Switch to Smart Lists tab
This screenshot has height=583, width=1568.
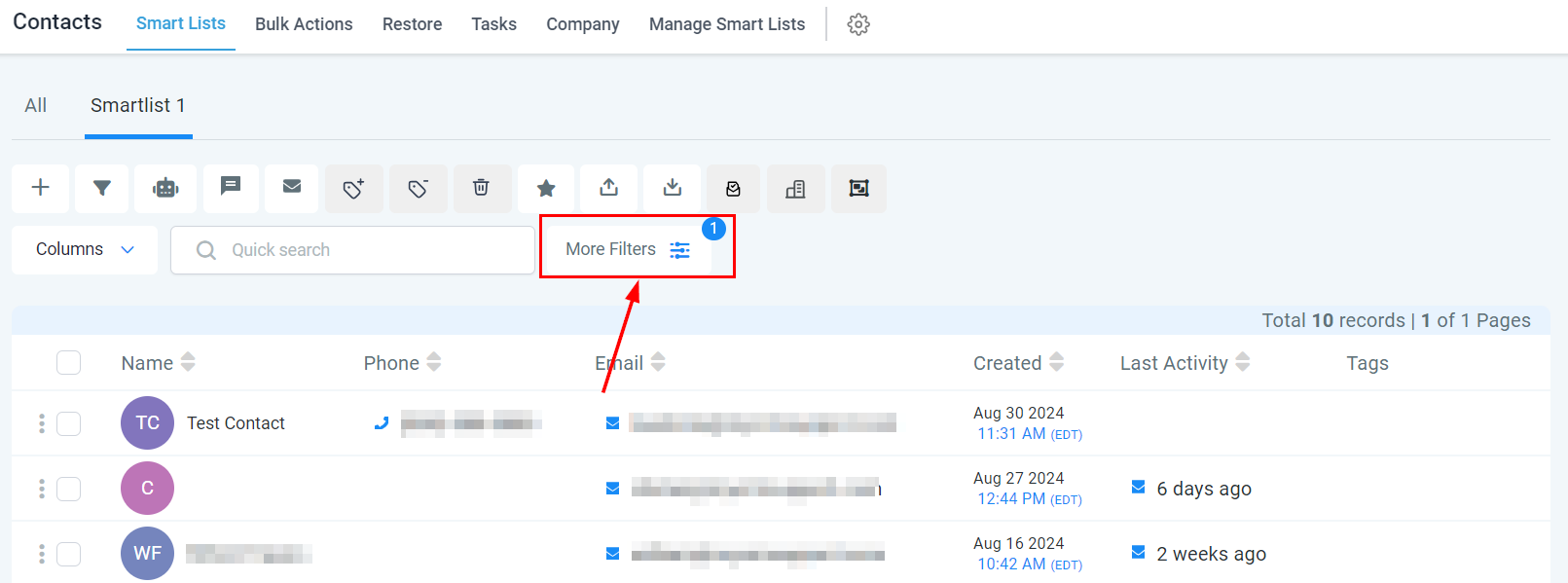pos(181,23)
